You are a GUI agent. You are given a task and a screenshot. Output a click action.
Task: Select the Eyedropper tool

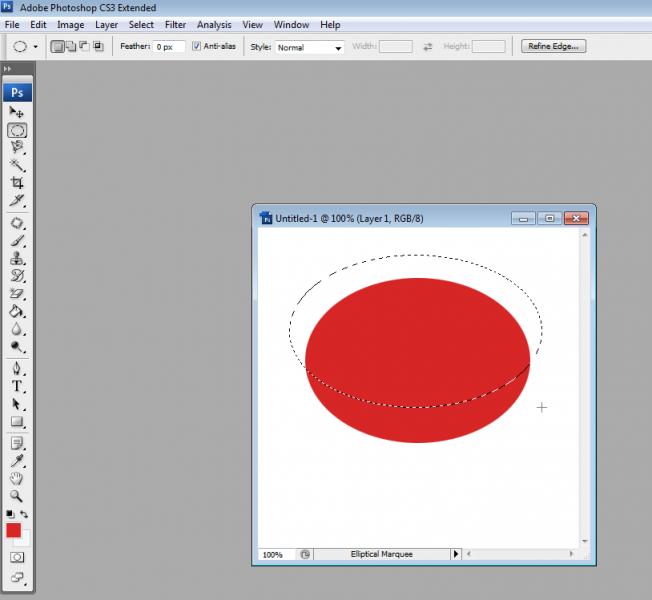[17, 461]
